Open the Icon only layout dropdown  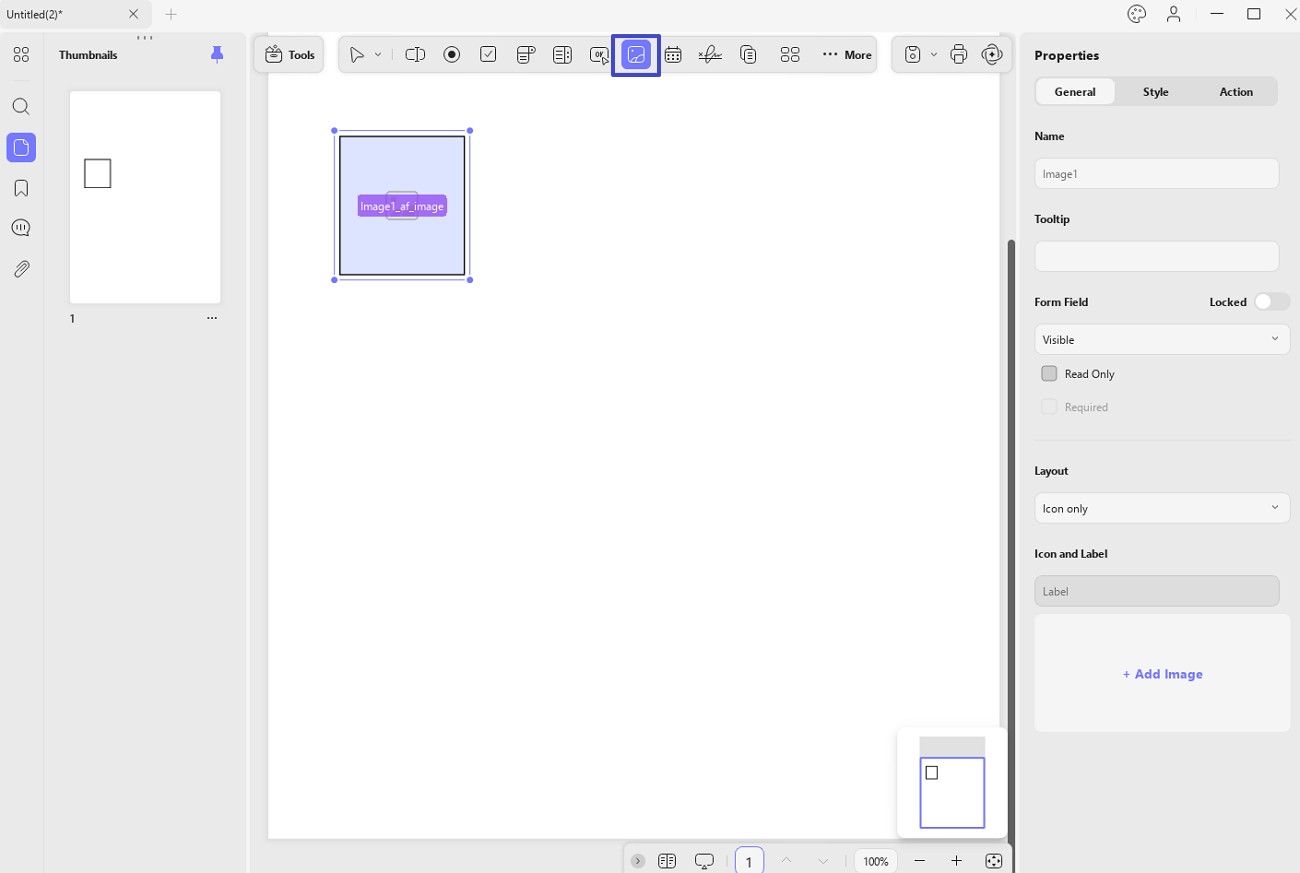(1162, 508)
